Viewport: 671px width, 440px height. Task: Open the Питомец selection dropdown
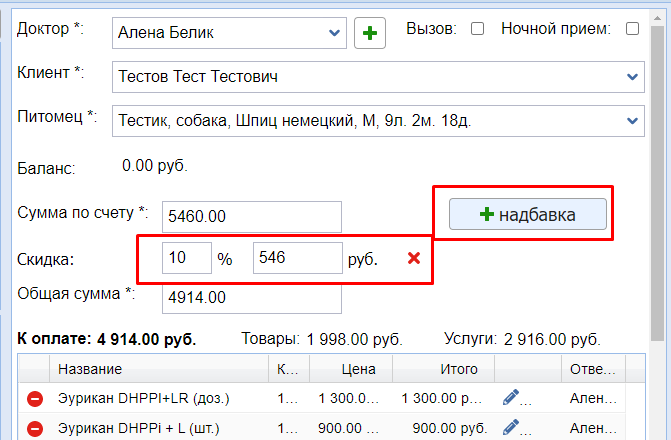pos(632,121)
